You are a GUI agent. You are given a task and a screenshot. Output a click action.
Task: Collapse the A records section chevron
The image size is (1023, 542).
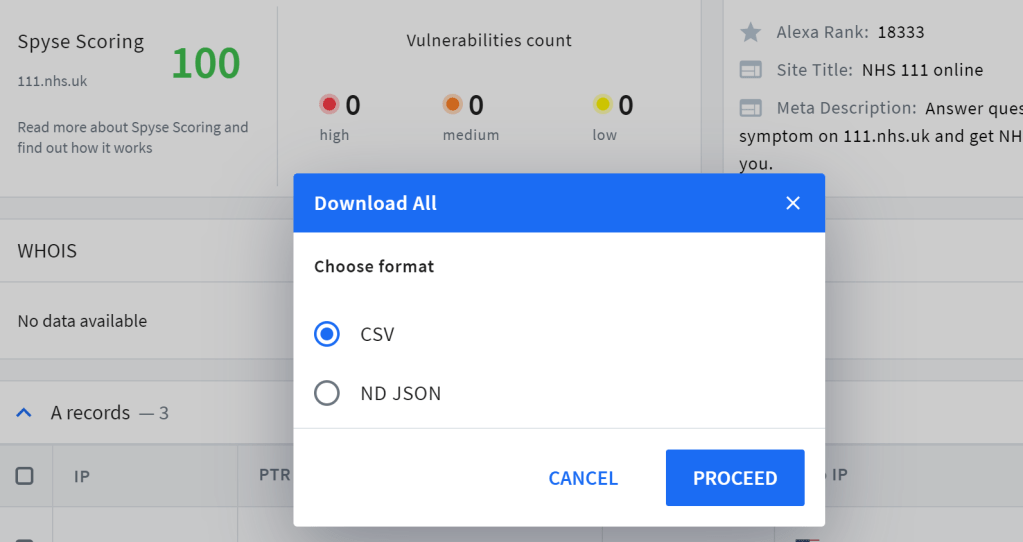tap(25, 412)
